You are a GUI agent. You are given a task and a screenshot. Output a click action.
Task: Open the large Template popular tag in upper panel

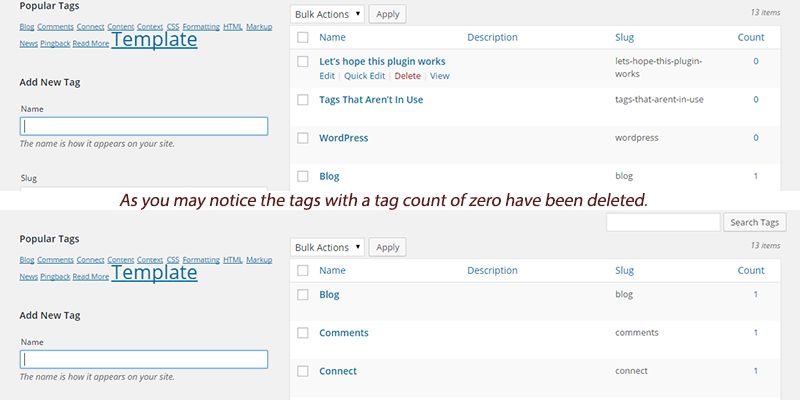coord(154,39)
